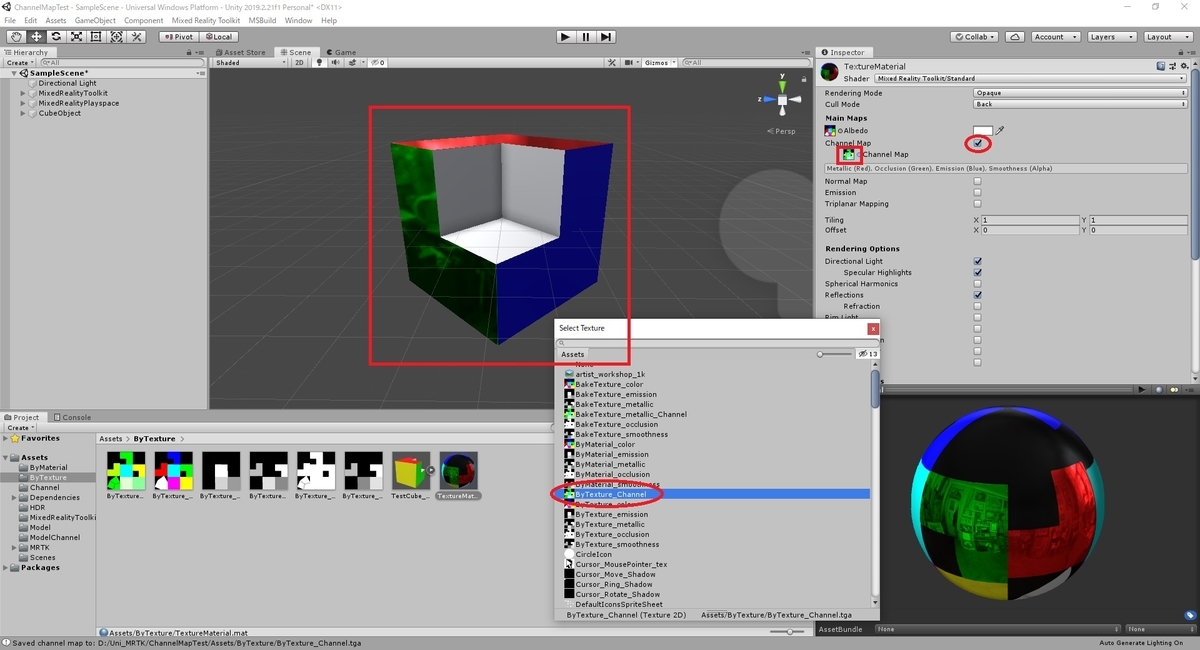Expand MixedRealityToolkit in Hierarchy
The image size is (1200, 650).
pos(23,93)
